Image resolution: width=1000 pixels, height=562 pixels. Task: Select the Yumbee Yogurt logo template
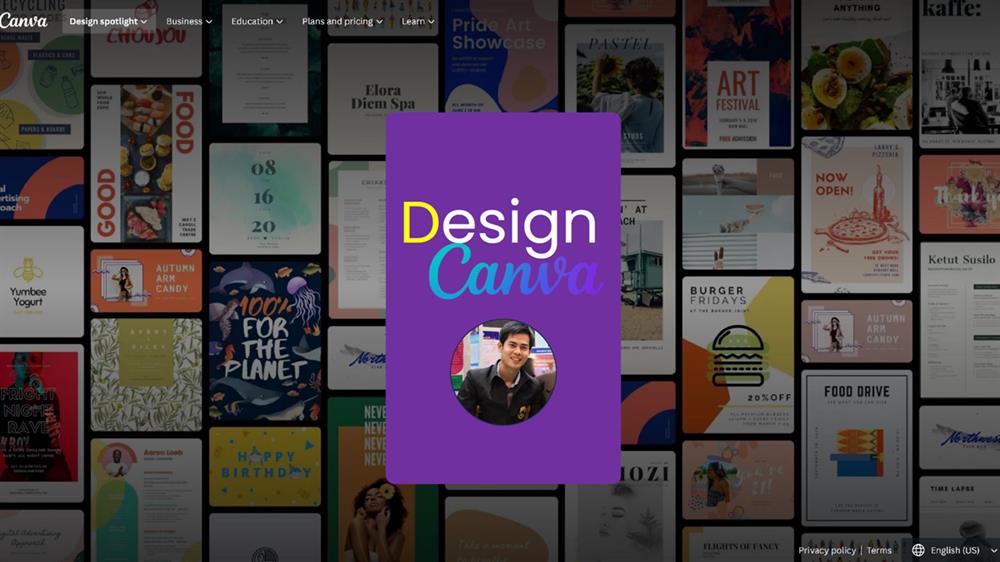coord(40,281)
